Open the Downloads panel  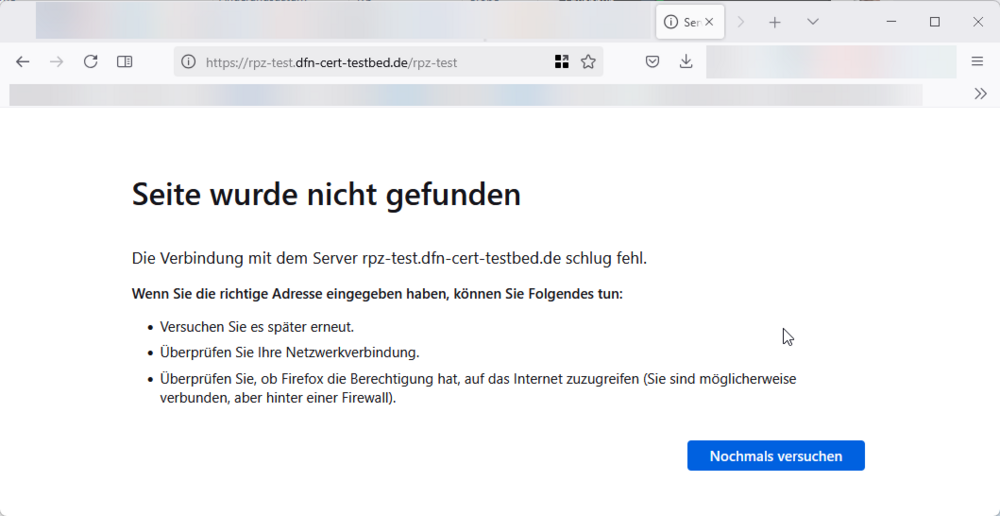click(x=686, y=62)
